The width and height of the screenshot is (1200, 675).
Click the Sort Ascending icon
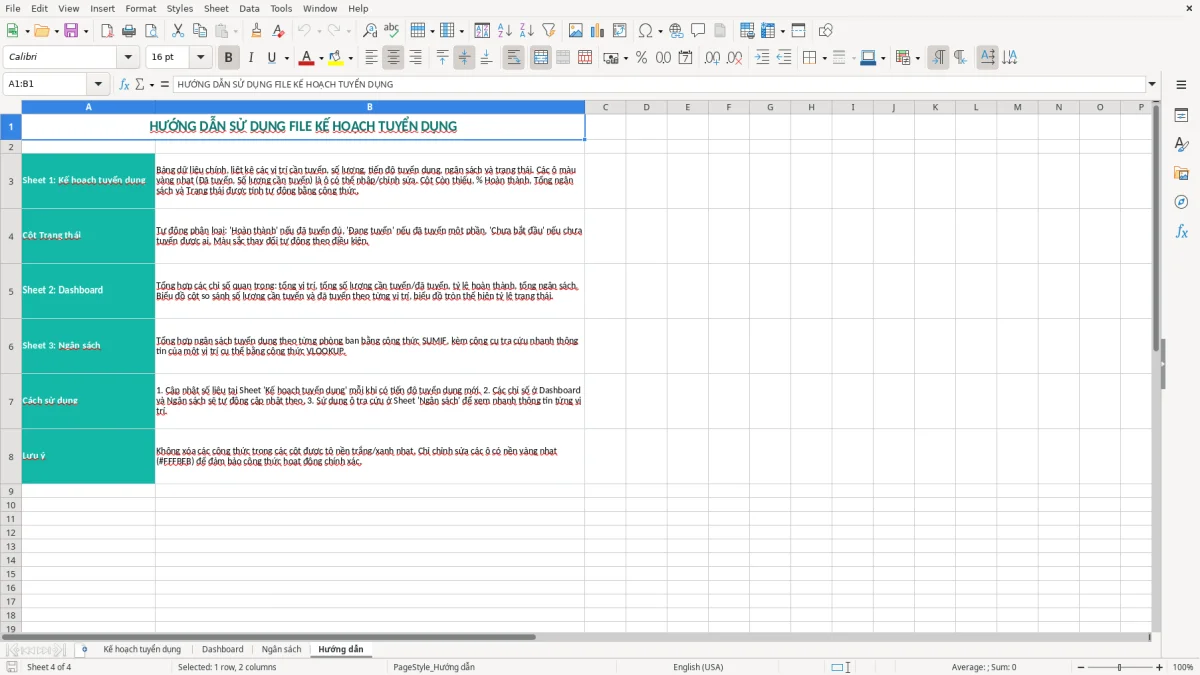tap(504, 31)
